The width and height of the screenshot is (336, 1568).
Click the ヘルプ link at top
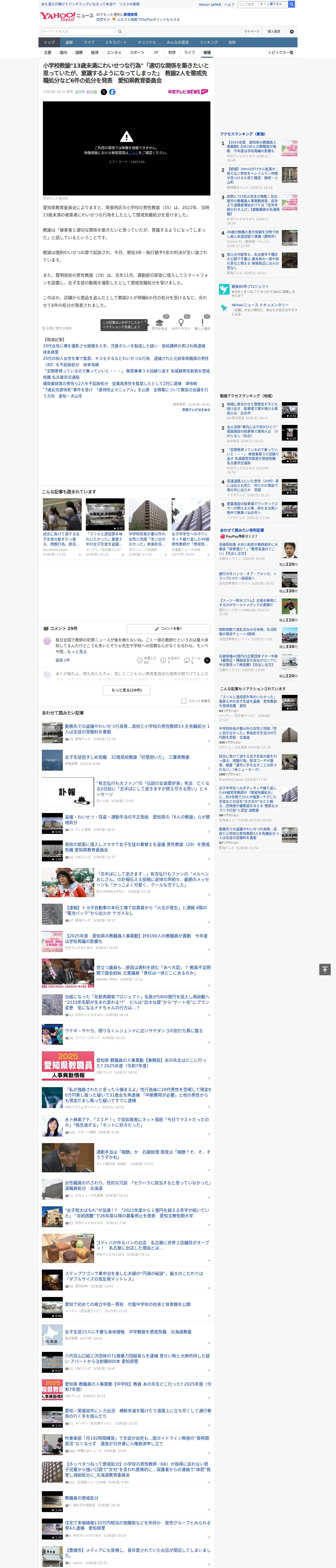point(229,4)
